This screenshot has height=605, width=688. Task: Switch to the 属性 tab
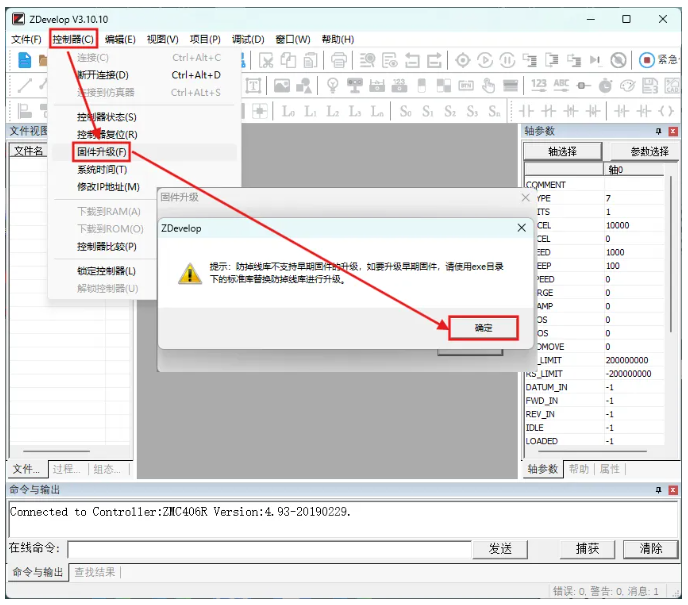click(x=609, y=469)
